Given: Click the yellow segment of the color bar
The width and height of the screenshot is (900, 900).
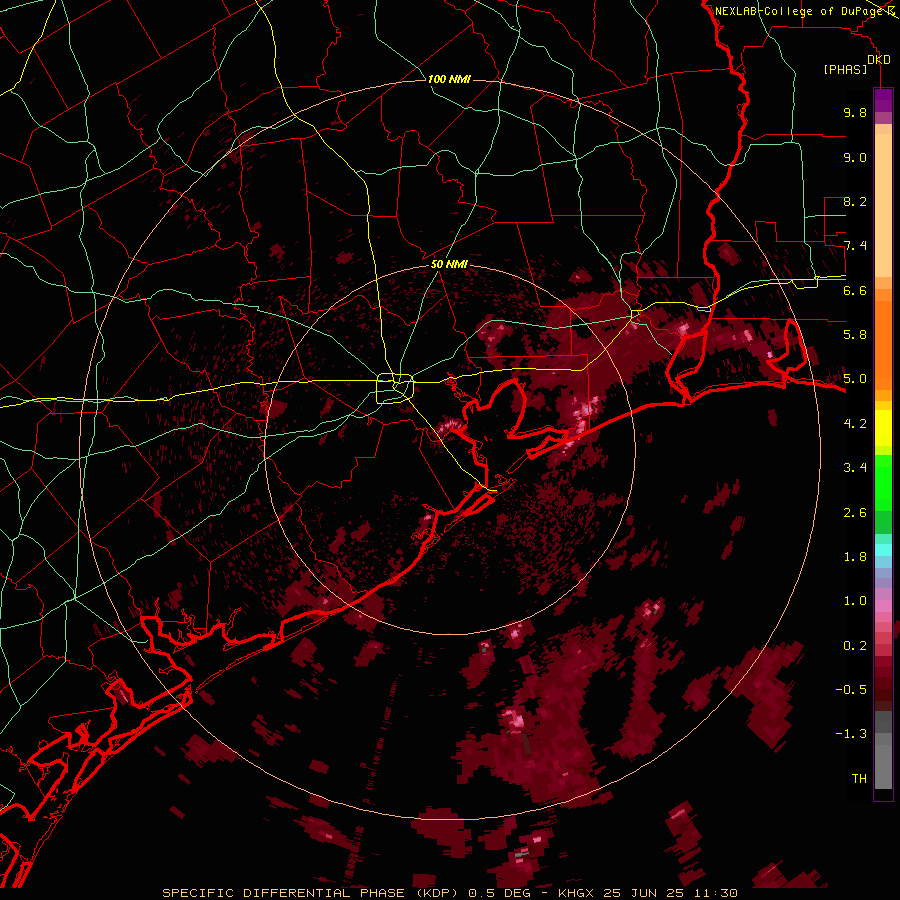Looking at the screenshot, I should 883,428.
